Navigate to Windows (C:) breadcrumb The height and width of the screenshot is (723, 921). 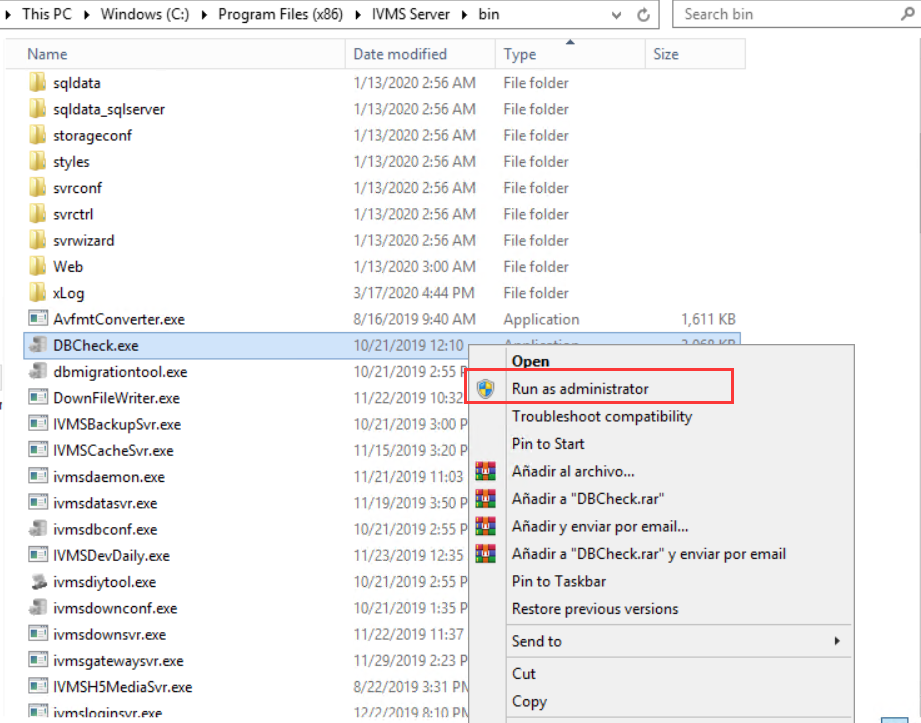point(145,14)
